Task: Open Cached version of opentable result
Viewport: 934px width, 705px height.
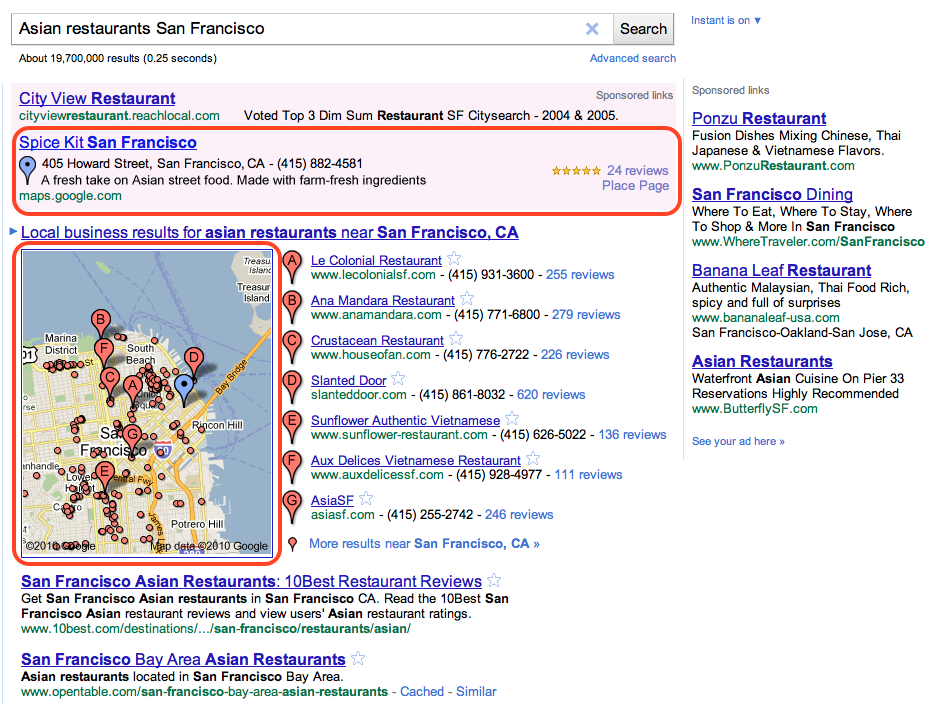Action: pyautogui.click(x=422, y=692)
